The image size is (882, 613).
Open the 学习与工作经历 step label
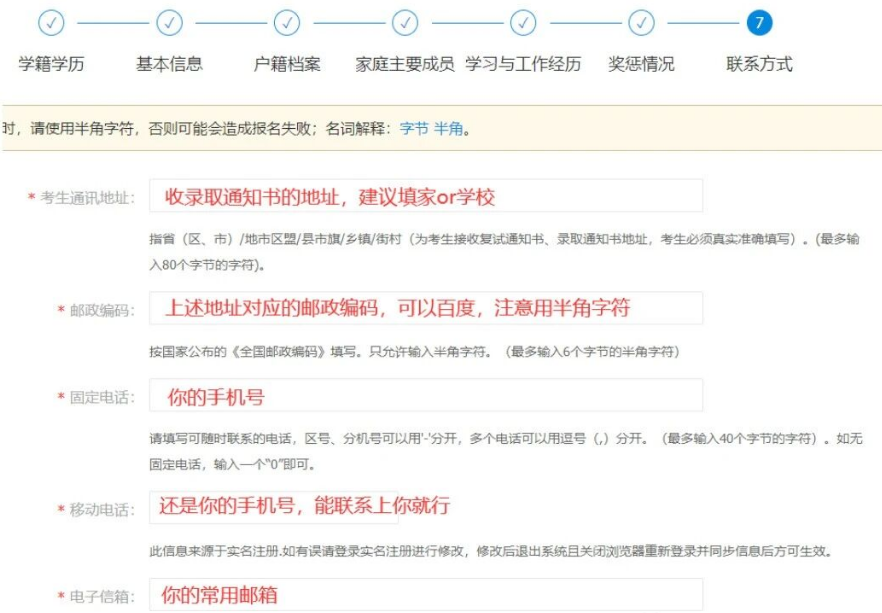pos(523,64)
